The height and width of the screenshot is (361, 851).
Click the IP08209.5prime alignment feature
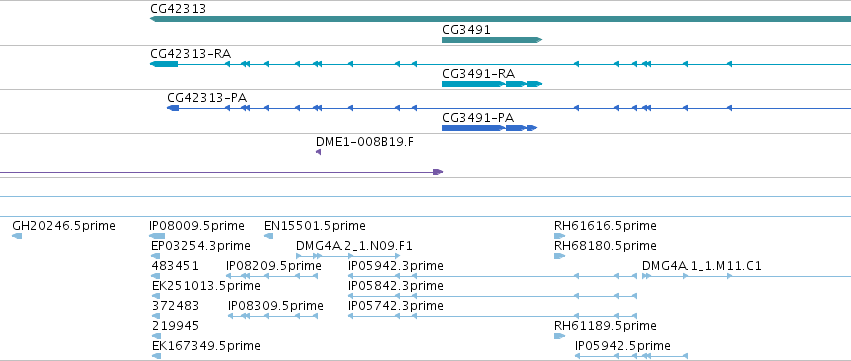click(x=272, y=276)
